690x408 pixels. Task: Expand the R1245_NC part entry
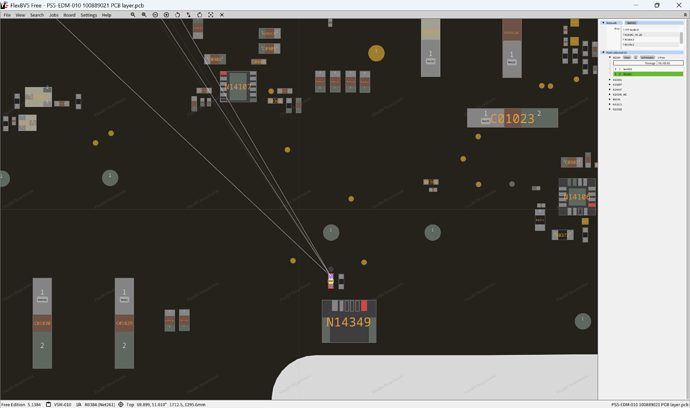click(x=609, y=94)
